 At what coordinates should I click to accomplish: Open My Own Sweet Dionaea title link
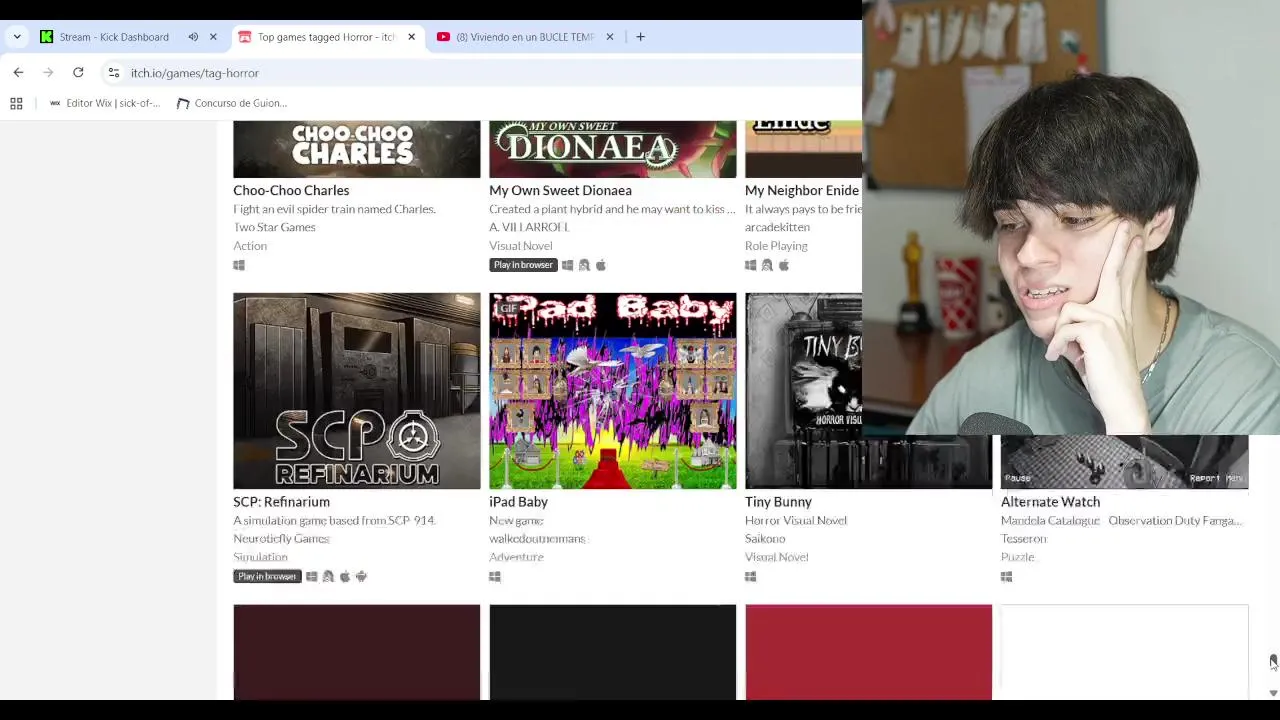click(560, 190)
